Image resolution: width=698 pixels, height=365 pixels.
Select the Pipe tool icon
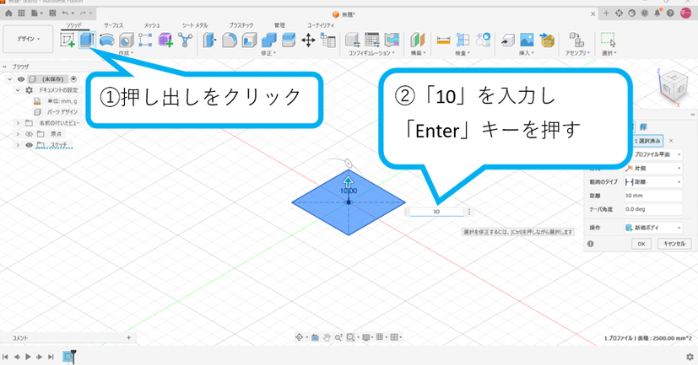185,40
